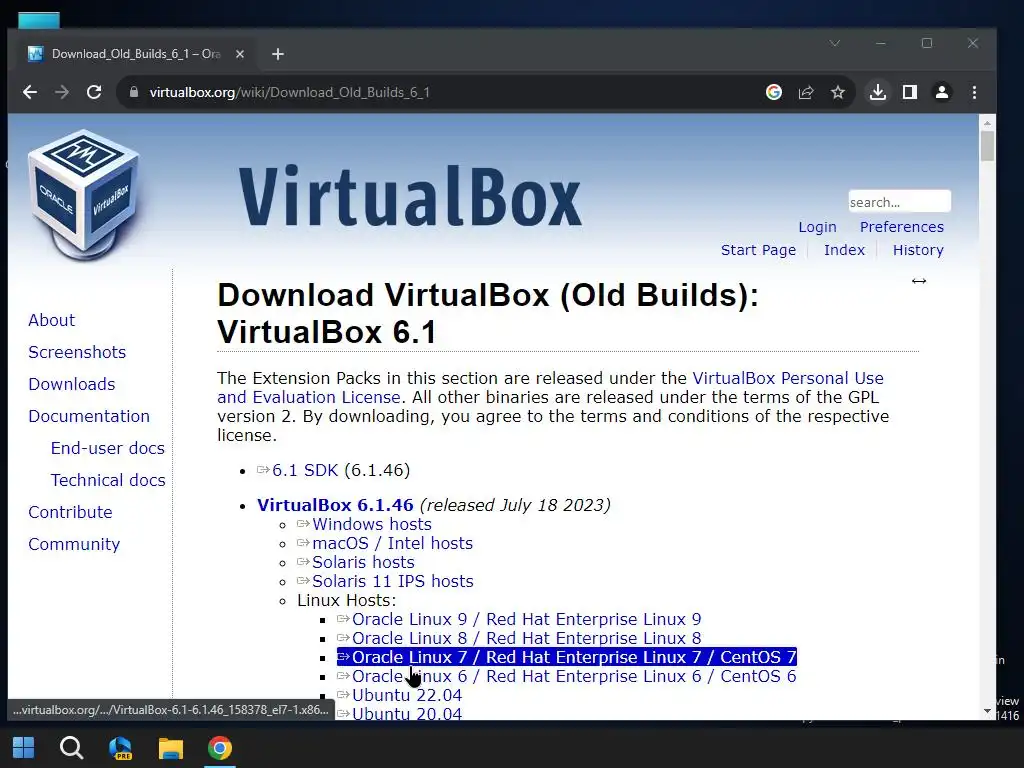The image size is (1024, 768).
Task: Open the Chrome three-dot menu
Action: (974, 92)
